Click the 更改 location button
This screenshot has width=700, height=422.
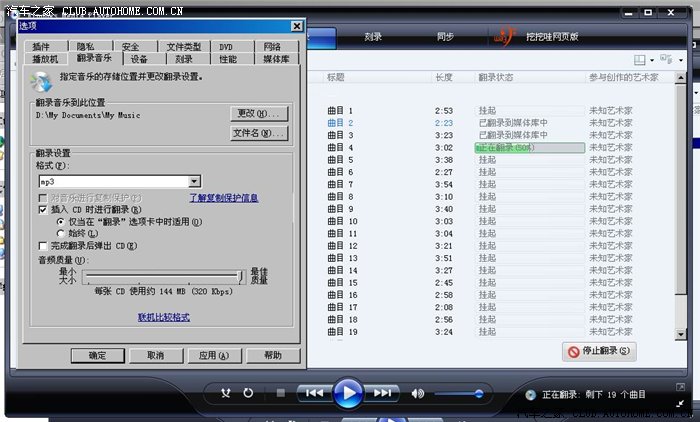(258, 113)
